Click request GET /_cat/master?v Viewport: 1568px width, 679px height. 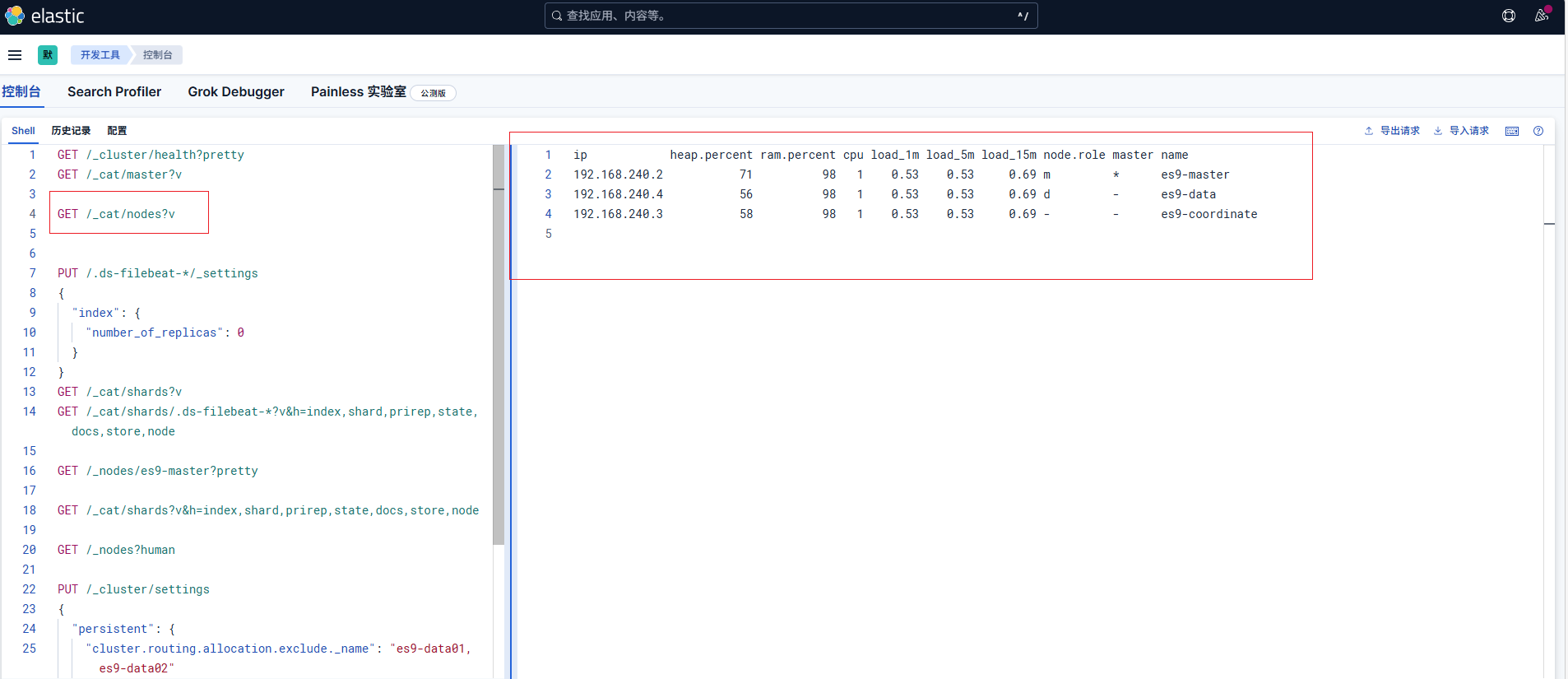119,174
